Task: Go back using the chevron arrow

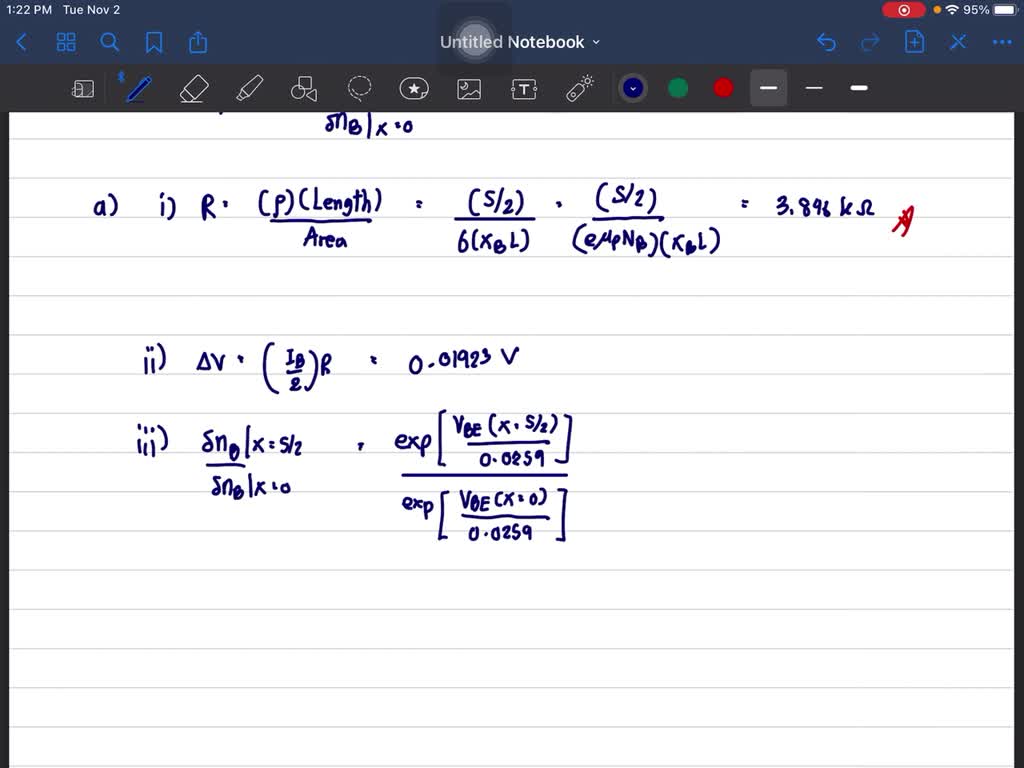Action: [x=20, y=42]
